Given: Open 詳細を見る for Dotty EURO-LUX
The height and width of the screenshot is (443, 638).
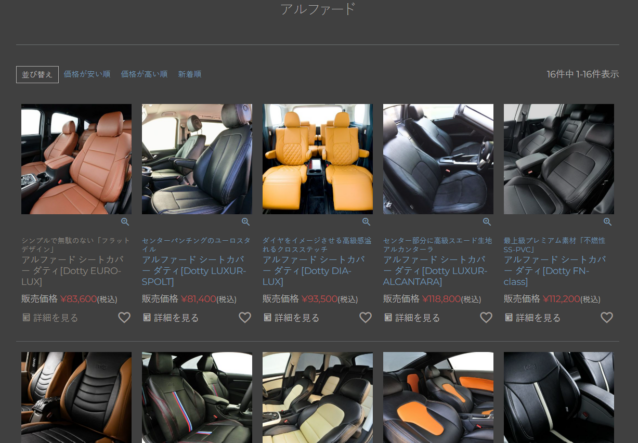Looking at the screenshot, I should (50, 318).
